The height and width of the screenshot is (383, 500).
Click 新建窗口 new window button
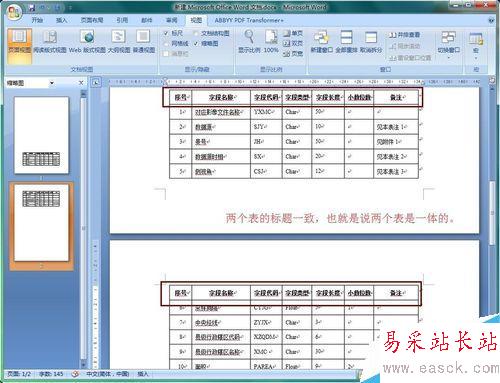point(322,42)
